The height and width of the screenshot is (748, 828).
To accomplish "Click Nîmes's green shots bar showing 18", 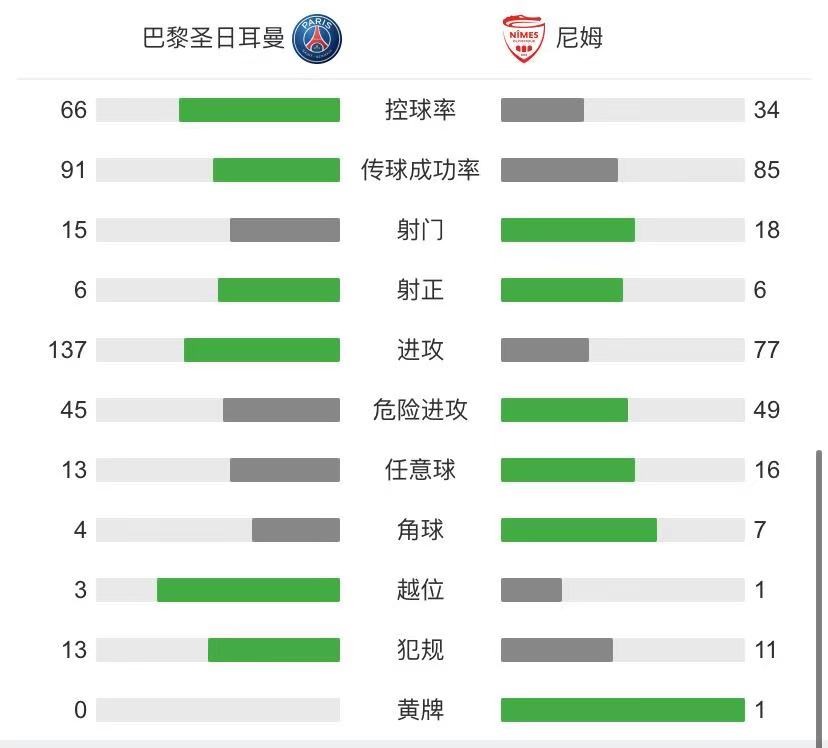I will [568, 230].
